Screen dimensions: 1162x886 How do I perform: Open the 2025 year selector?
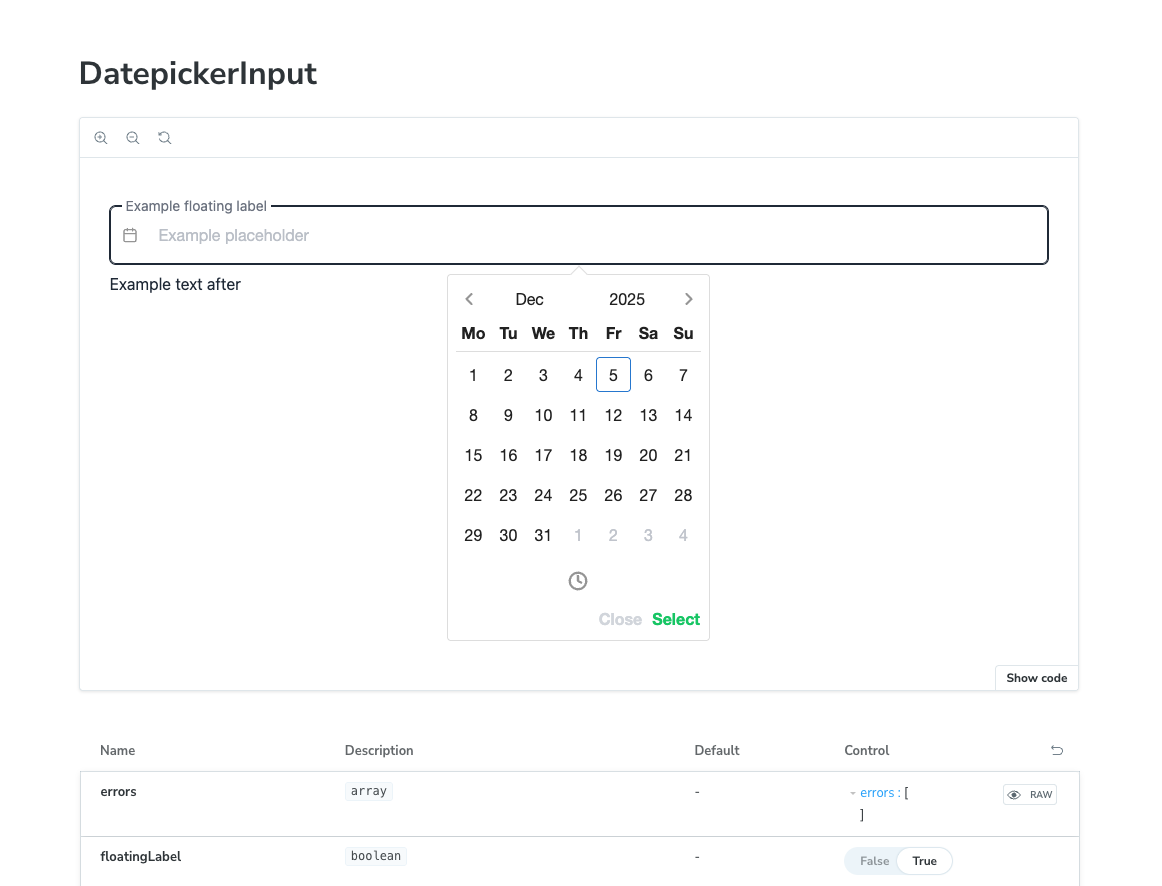[x=627, y=299]
